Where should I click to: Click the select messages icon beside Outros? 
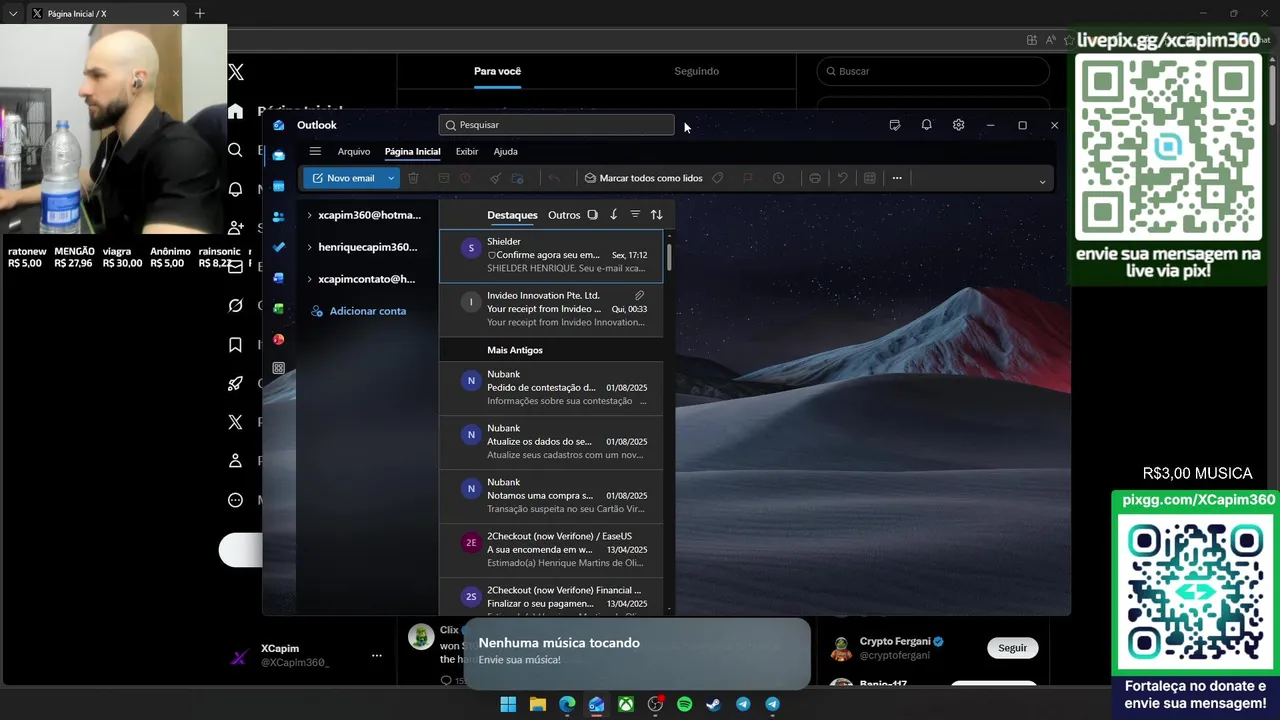592,215
